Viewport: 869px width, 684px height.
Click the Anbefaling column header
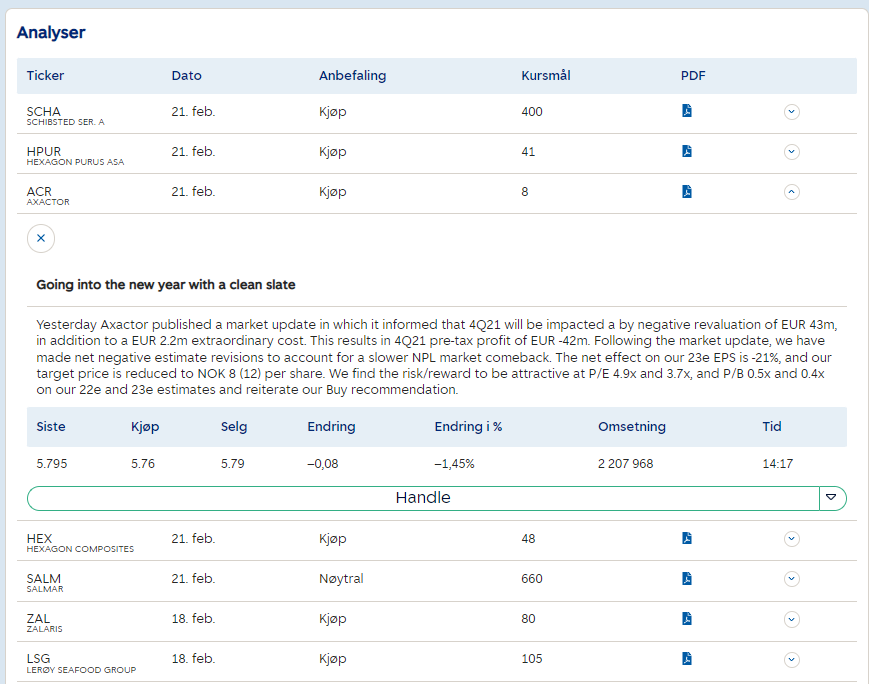tap(352, 76)
